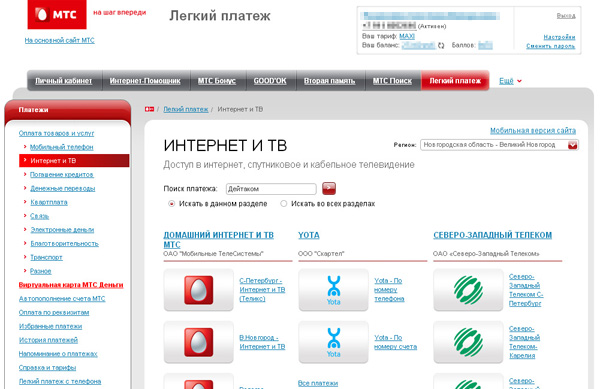Select 'Искать в данном разделе' radio button
This screenshot has height=389, width=600.
click(x=171, y=204)
